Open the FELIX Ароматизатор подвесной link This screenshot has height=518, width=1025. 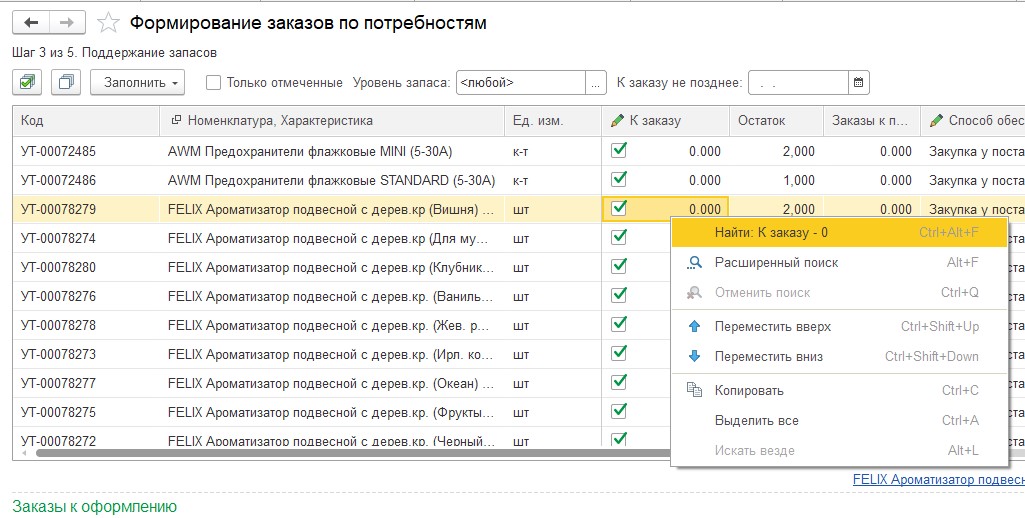(937, 480)
